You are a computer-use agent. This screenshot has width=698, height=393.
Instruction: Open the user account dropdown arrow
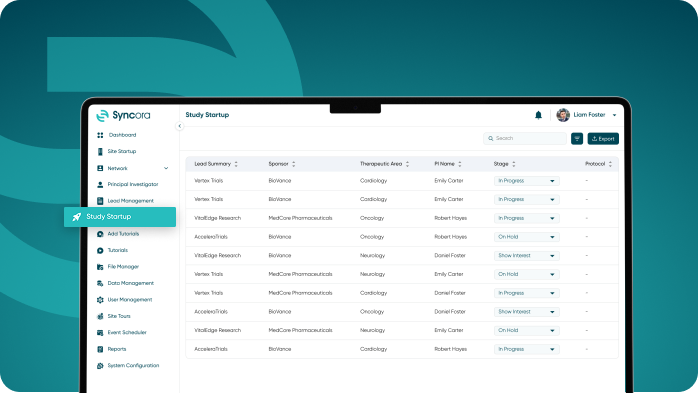614,115
